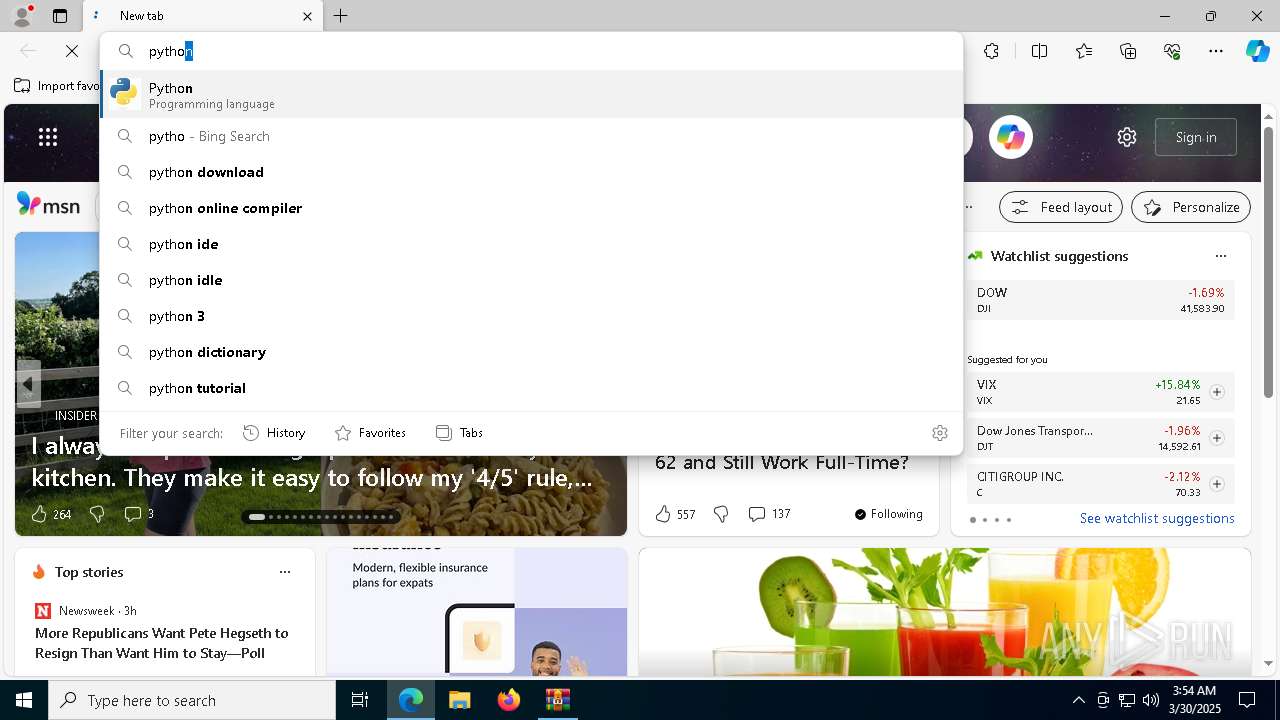Open the DOW stock row

[1100, 300]
